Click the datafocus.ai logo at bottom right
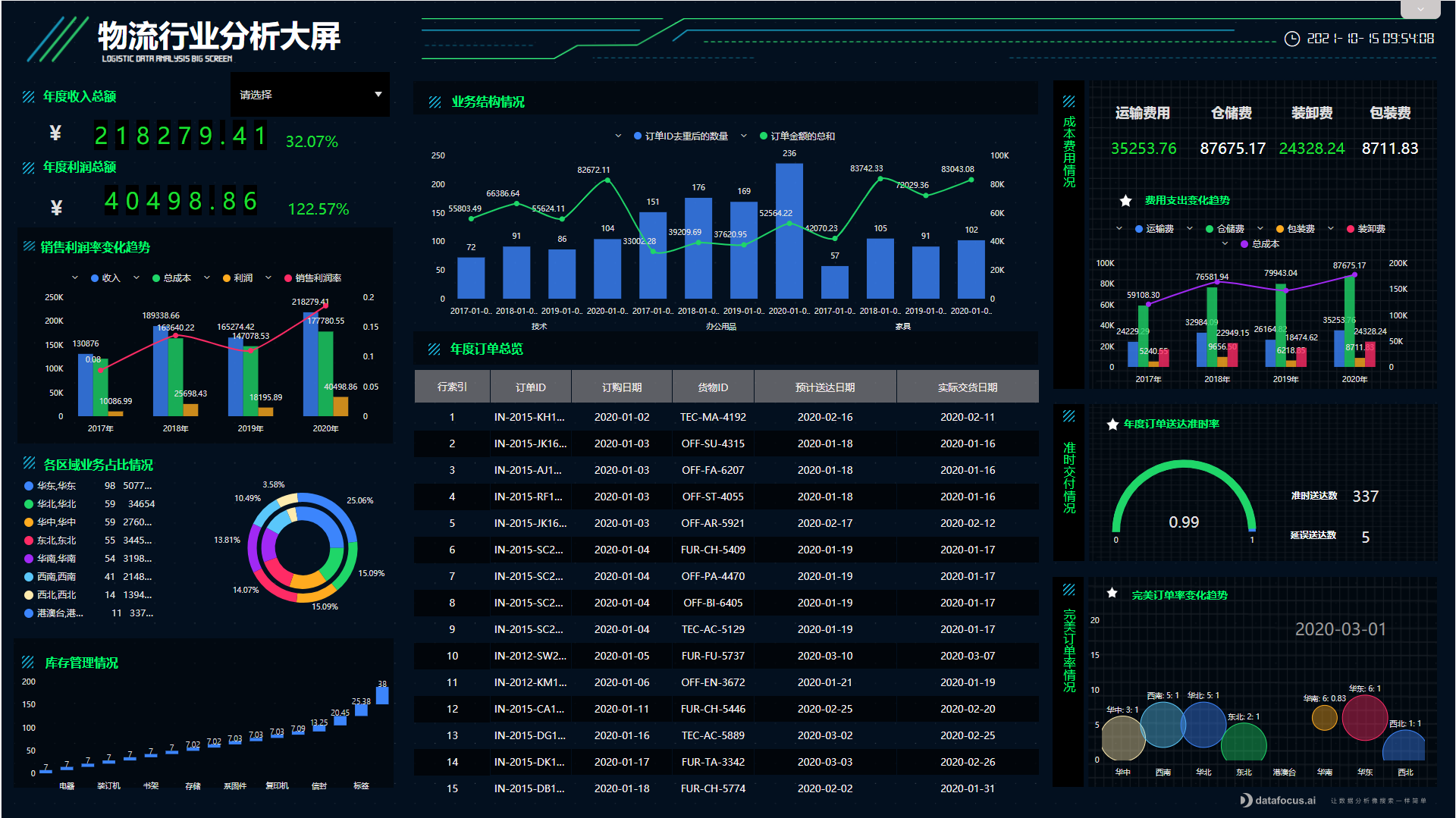This screenshot has width=1456, height=818. pos(1278,800)
